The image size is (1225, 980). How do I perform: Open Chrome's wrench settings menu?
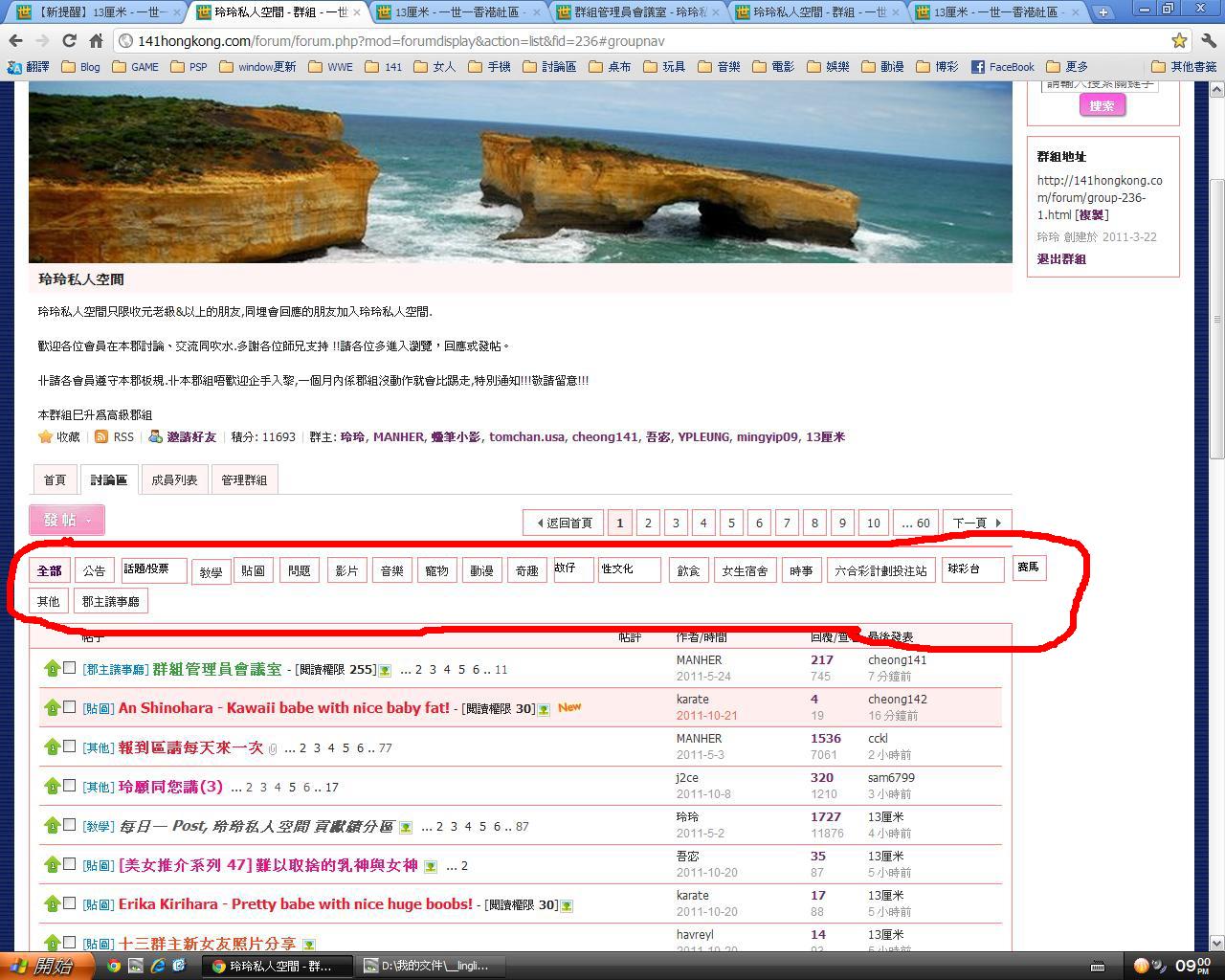coord(1208,41)
